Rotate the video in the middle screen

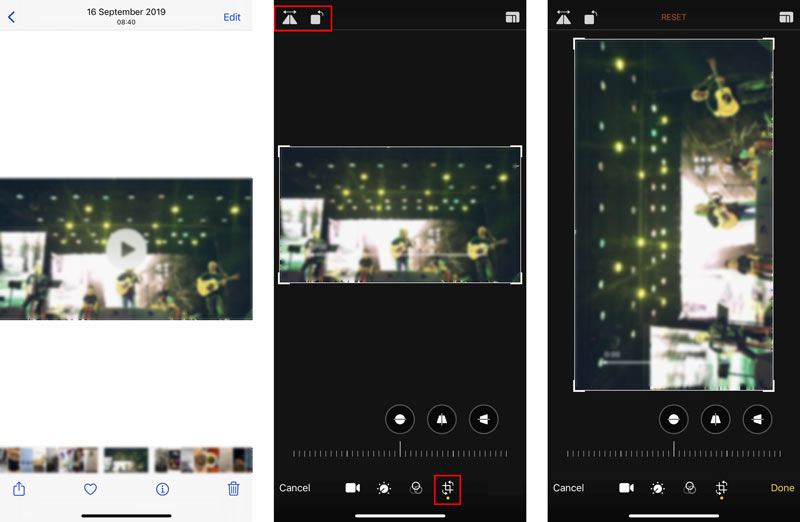317,18
